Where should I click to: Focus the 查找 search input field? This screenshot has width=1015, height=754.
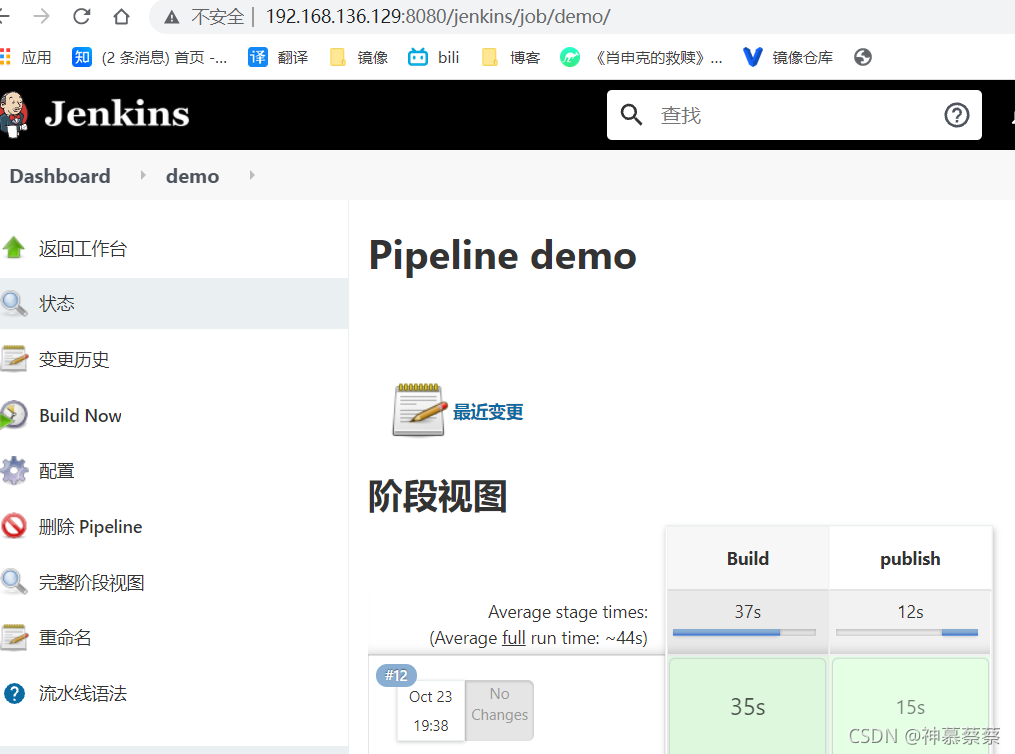[x=794, y=115]
